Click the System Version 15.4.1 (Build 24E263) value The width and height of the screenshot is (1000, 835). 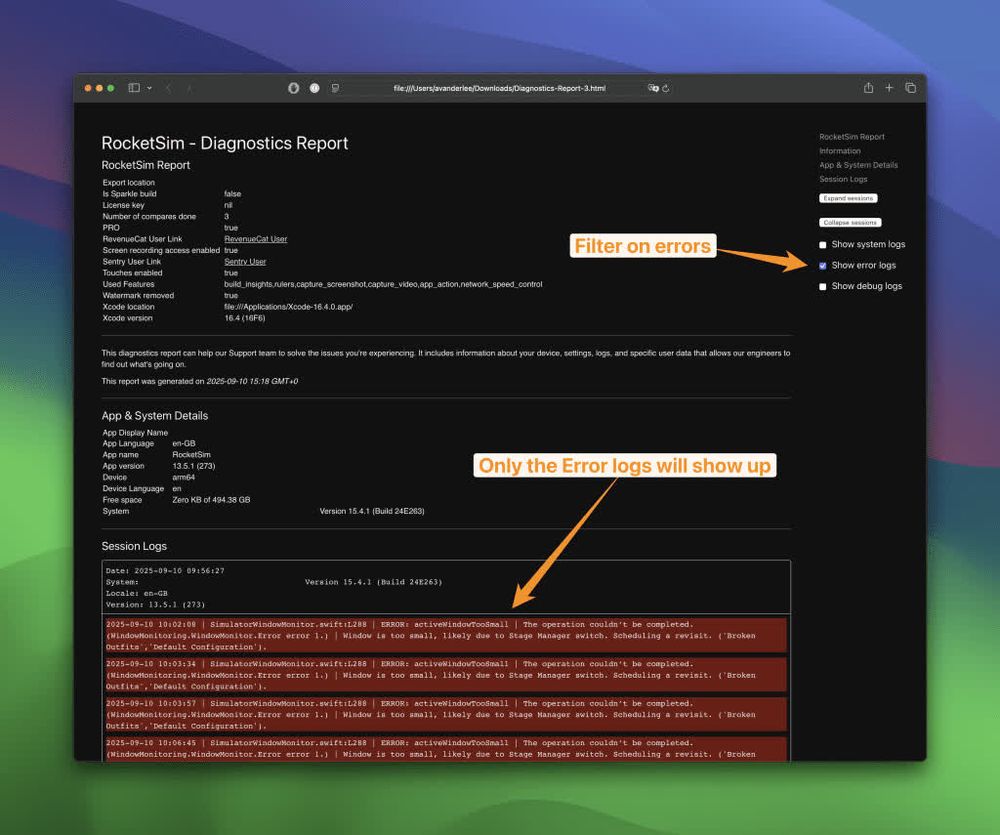372,511
